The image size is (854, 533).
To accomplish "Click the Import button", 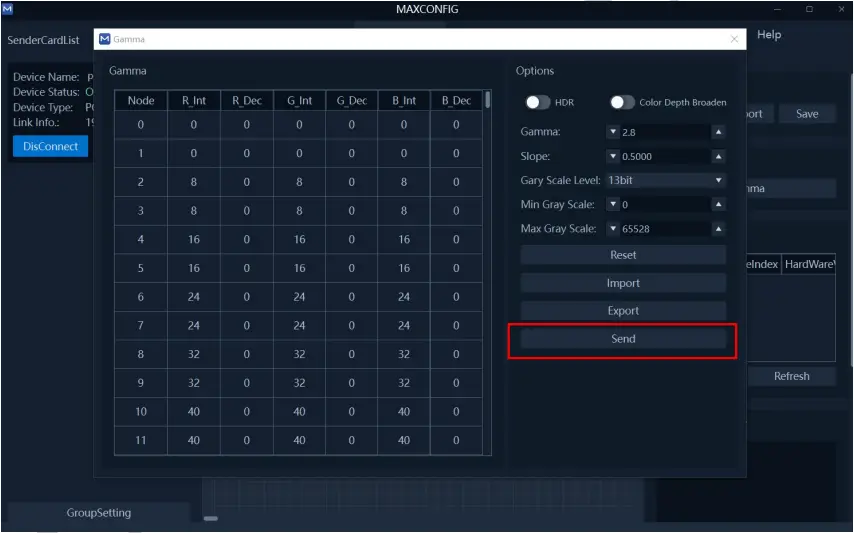I will [623, 283].
